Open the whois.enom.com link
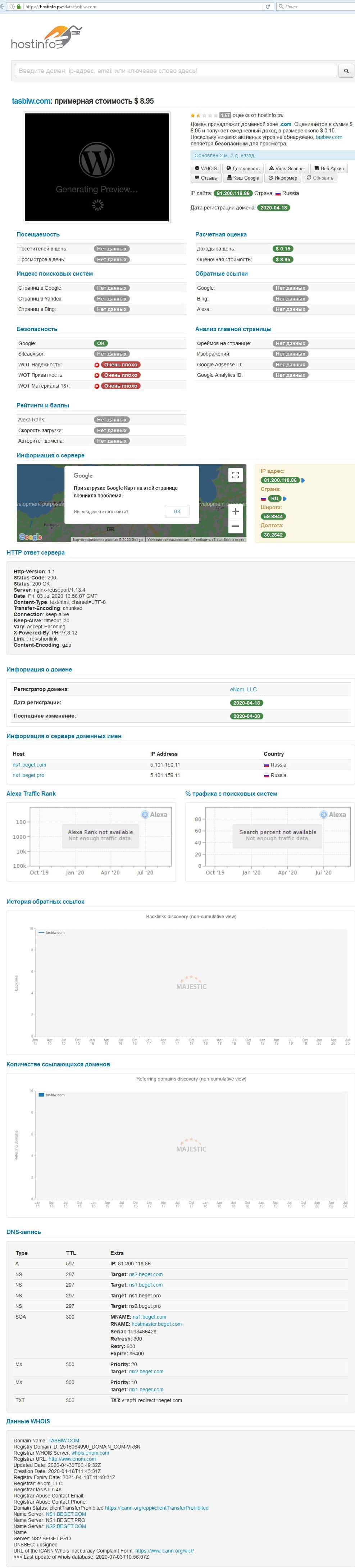355x1568 pixels. [90, 1452]
